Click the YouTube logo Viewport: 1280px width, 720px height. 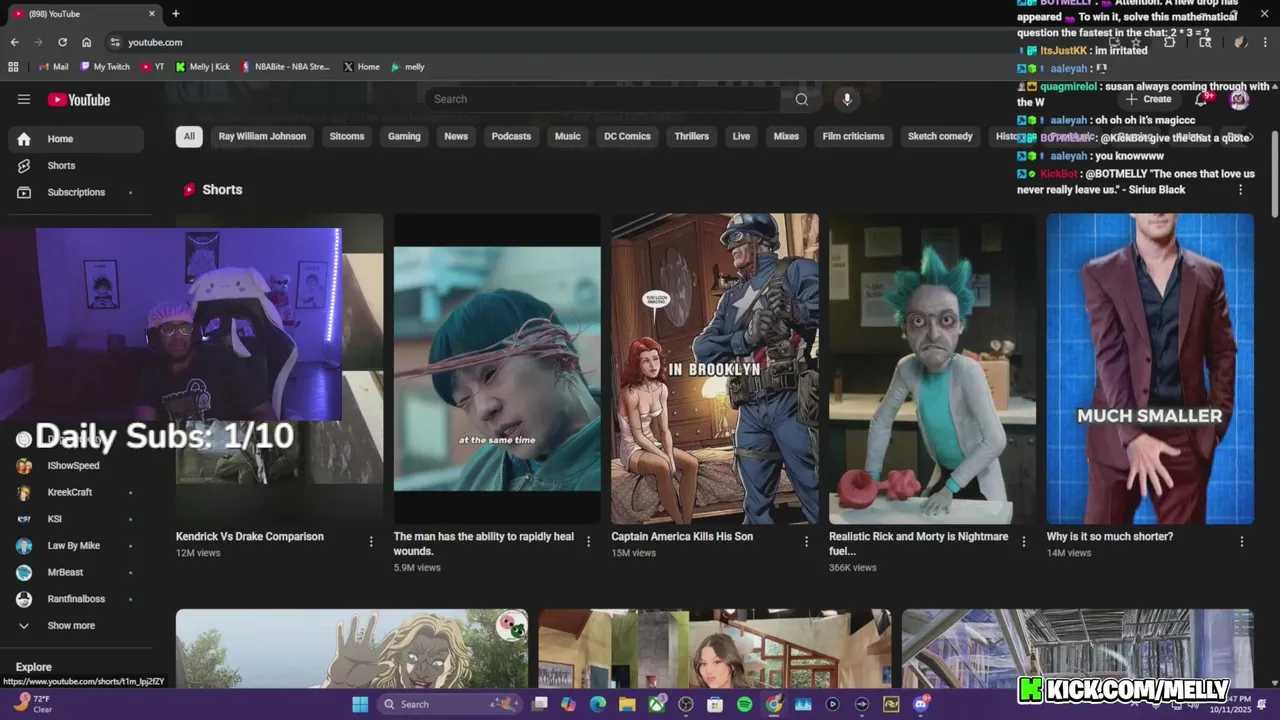tap(79, 99)
